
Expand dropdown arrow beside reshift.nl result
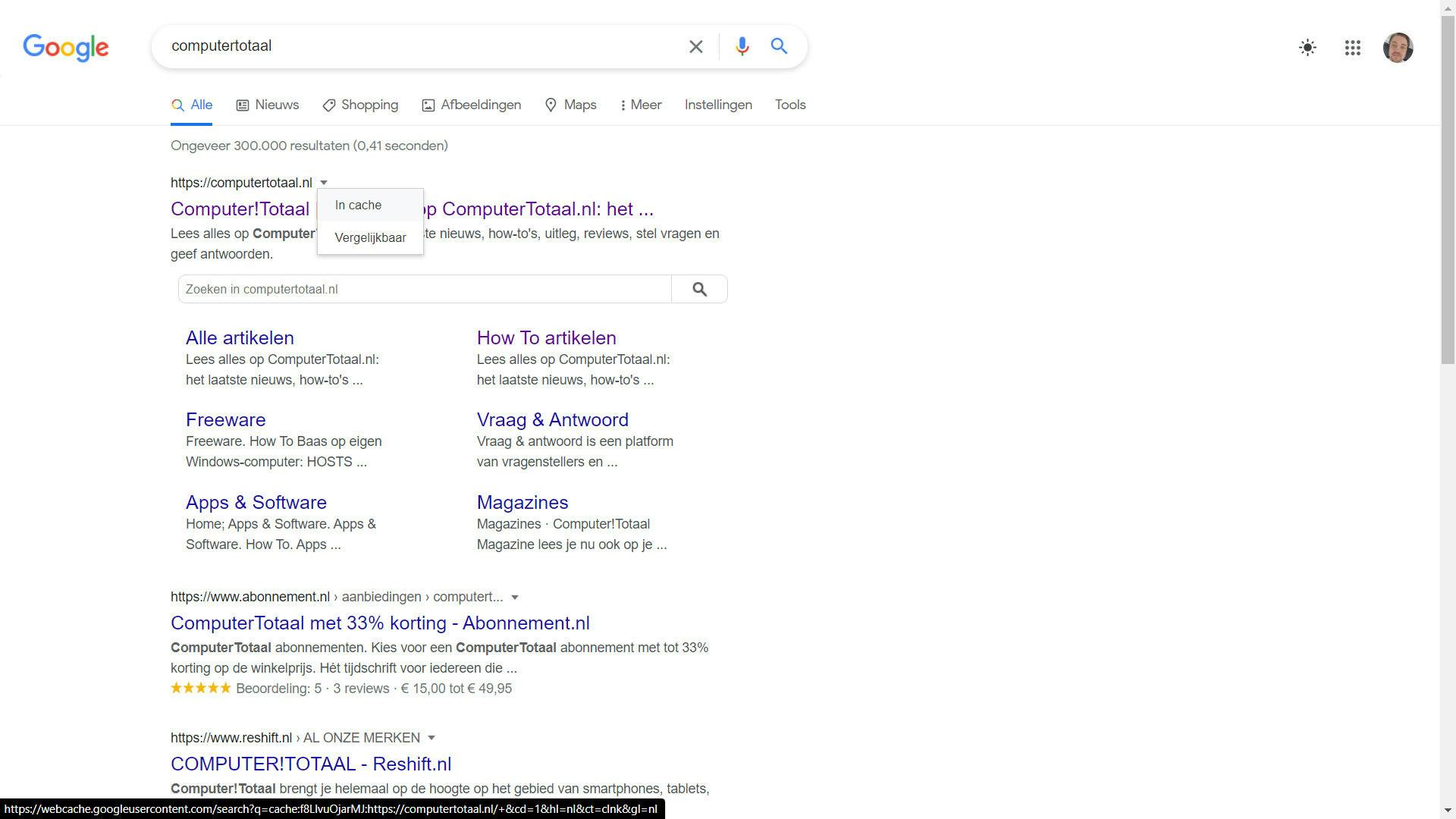pyautogui.click(x=431, y=738)
